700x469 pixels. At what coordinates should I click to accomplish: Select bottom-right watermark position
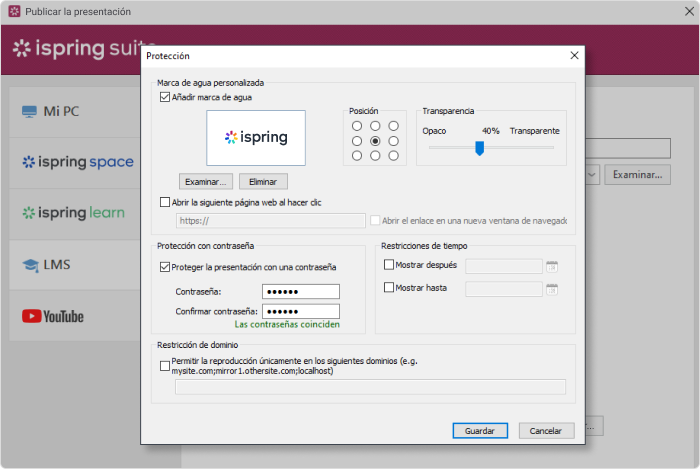(393, 156)
